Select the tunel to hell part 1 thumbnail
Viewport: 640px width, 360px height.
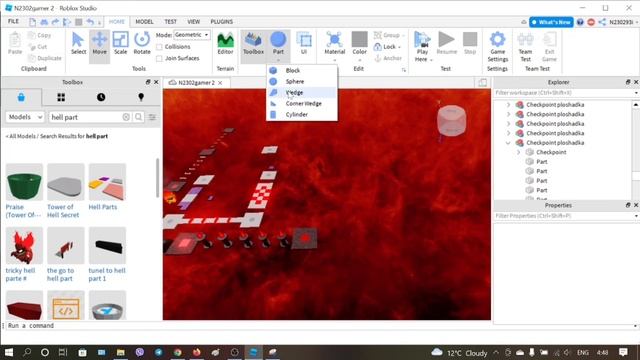(107, 245)
